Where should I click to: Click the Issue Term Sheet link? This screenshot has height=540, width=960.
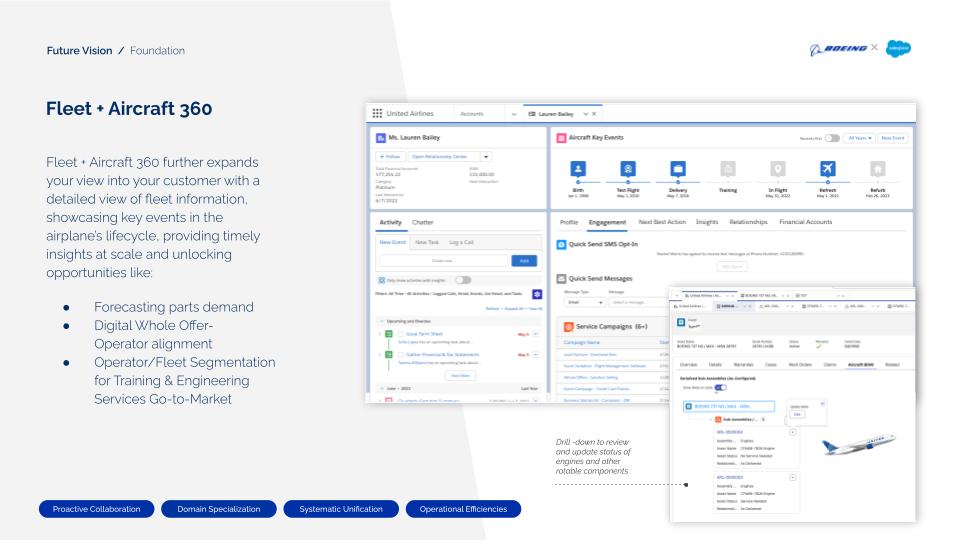pyautogui.click(x=424, y=334)
